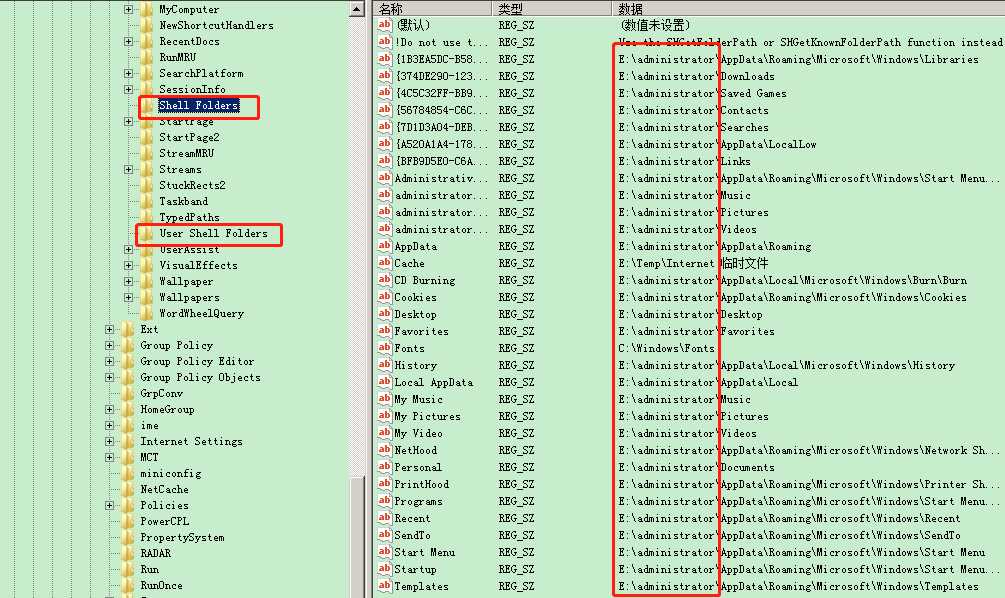
Task: Select the PropertySystem key
Action: [182, 538]
